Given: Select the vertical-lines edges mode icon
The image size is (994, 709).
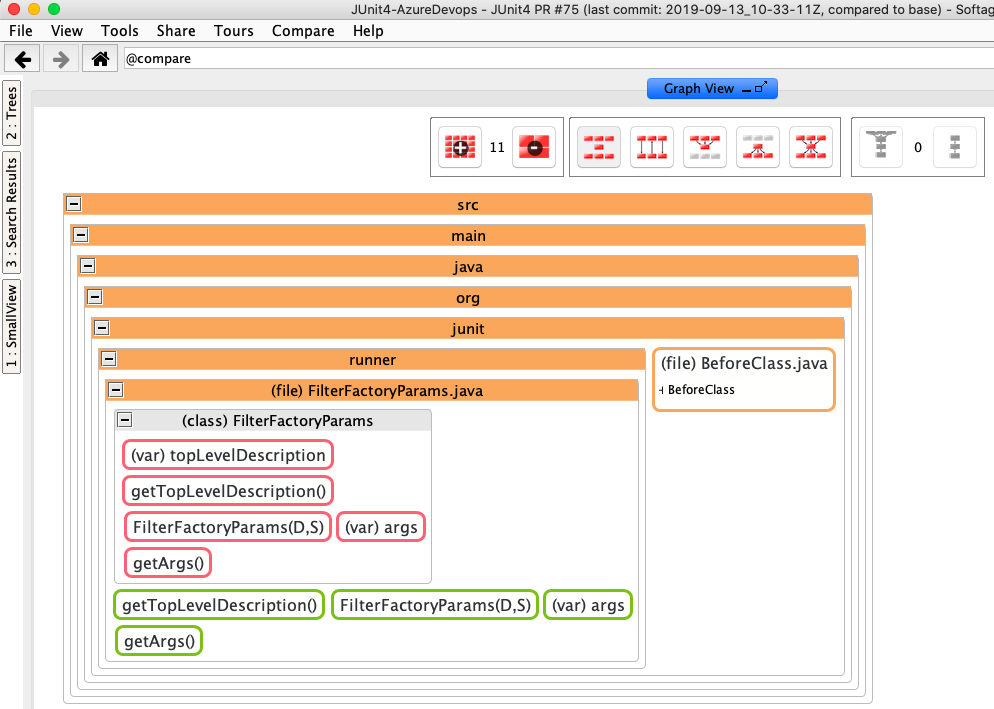Looking at the screenshot, I should coord(652,148).
